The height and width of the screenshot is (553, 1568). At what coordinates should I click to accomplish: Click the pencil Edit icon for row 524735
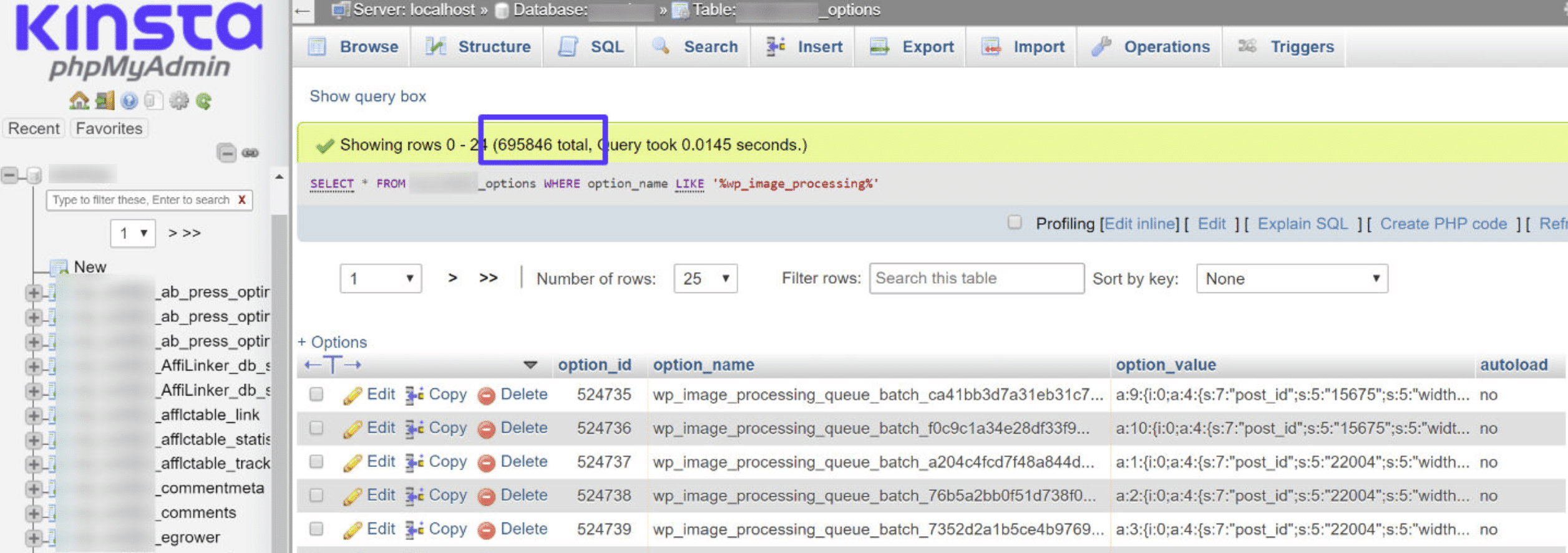353,395
